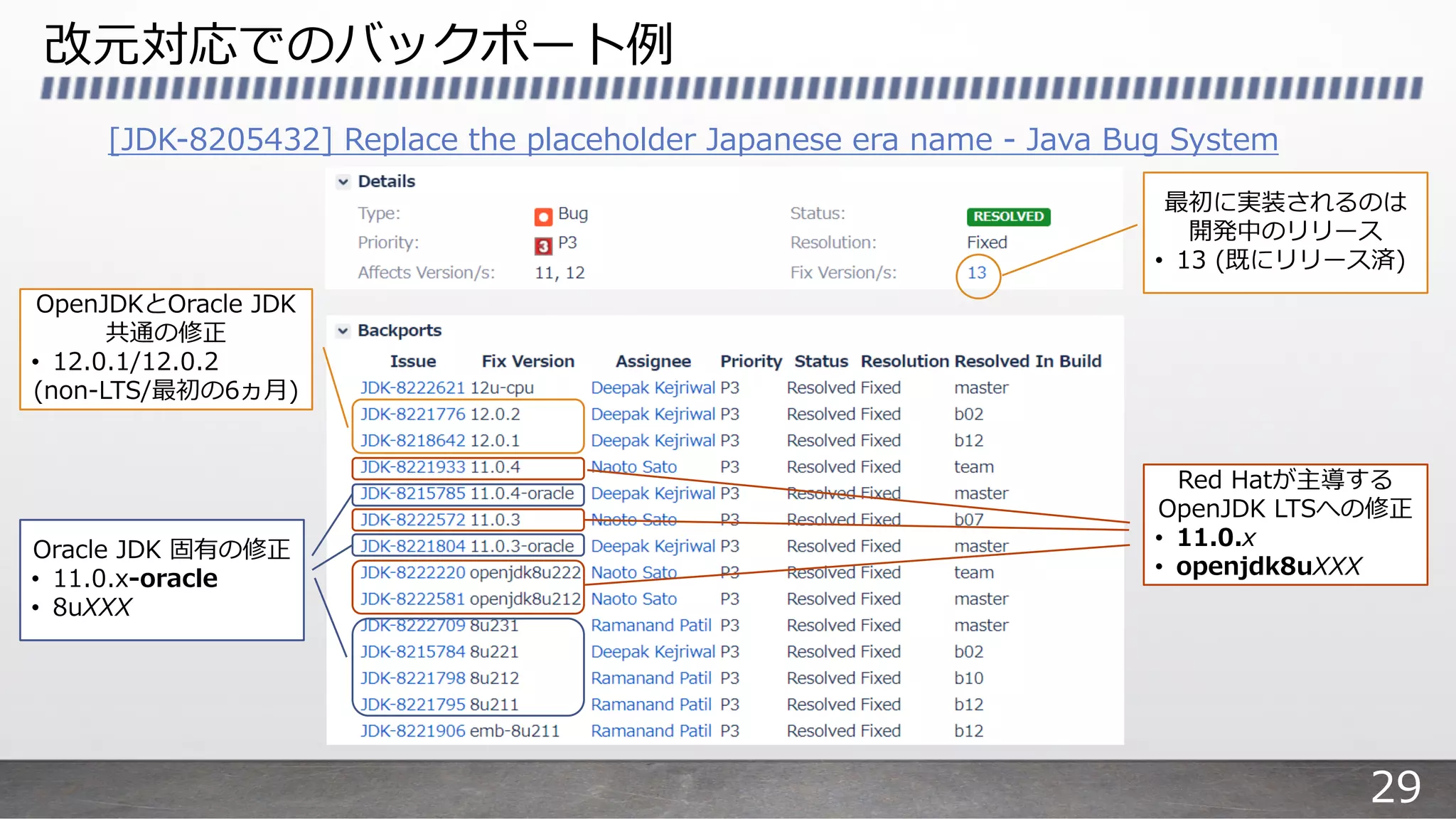Open issue JDK-8215785

pyautogui.click(x=412, y=493)
